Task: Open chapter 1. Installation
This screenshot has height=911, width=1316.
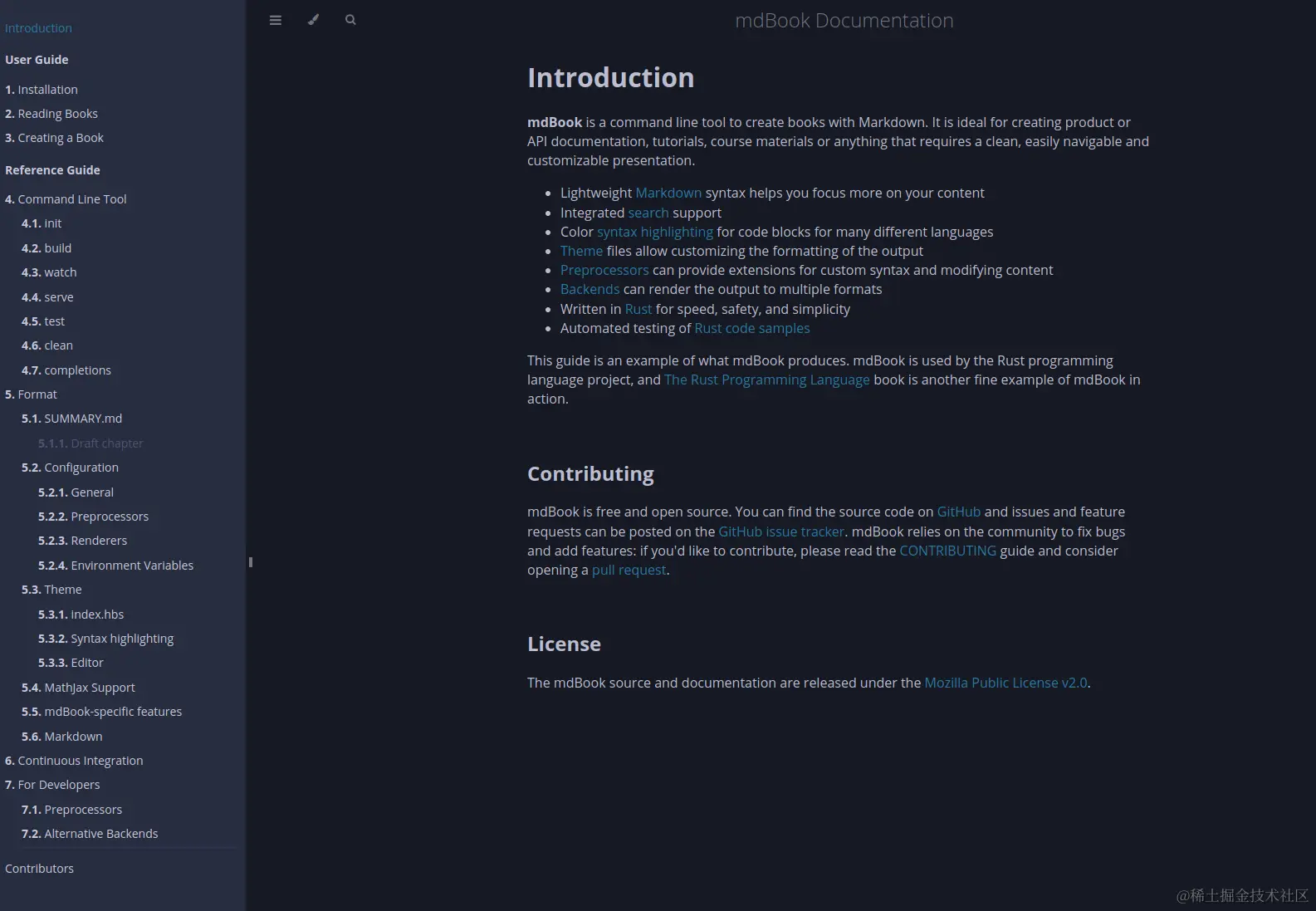Action: click(42, 90)
